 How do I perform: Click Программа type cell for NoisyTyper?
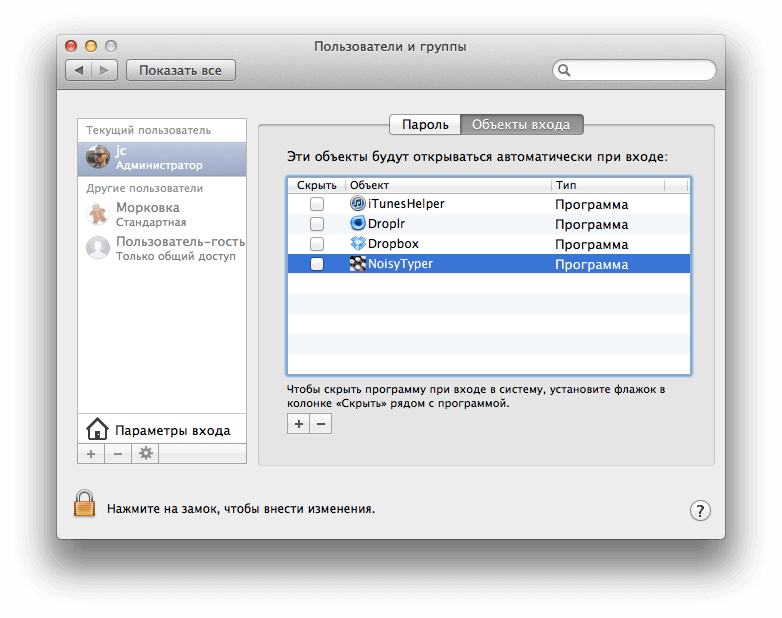(591, 264)
